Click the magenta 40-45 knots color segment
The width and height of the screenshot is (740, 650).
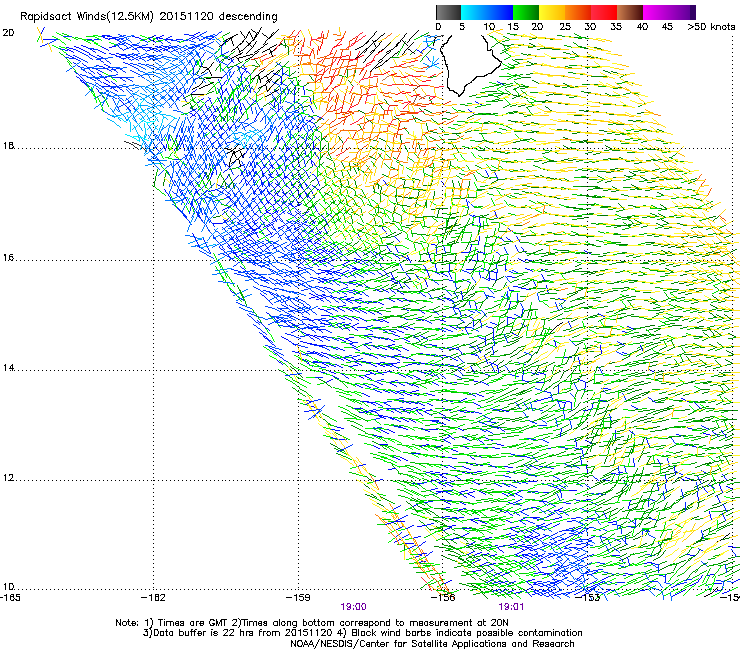click(x=656, y=12)
